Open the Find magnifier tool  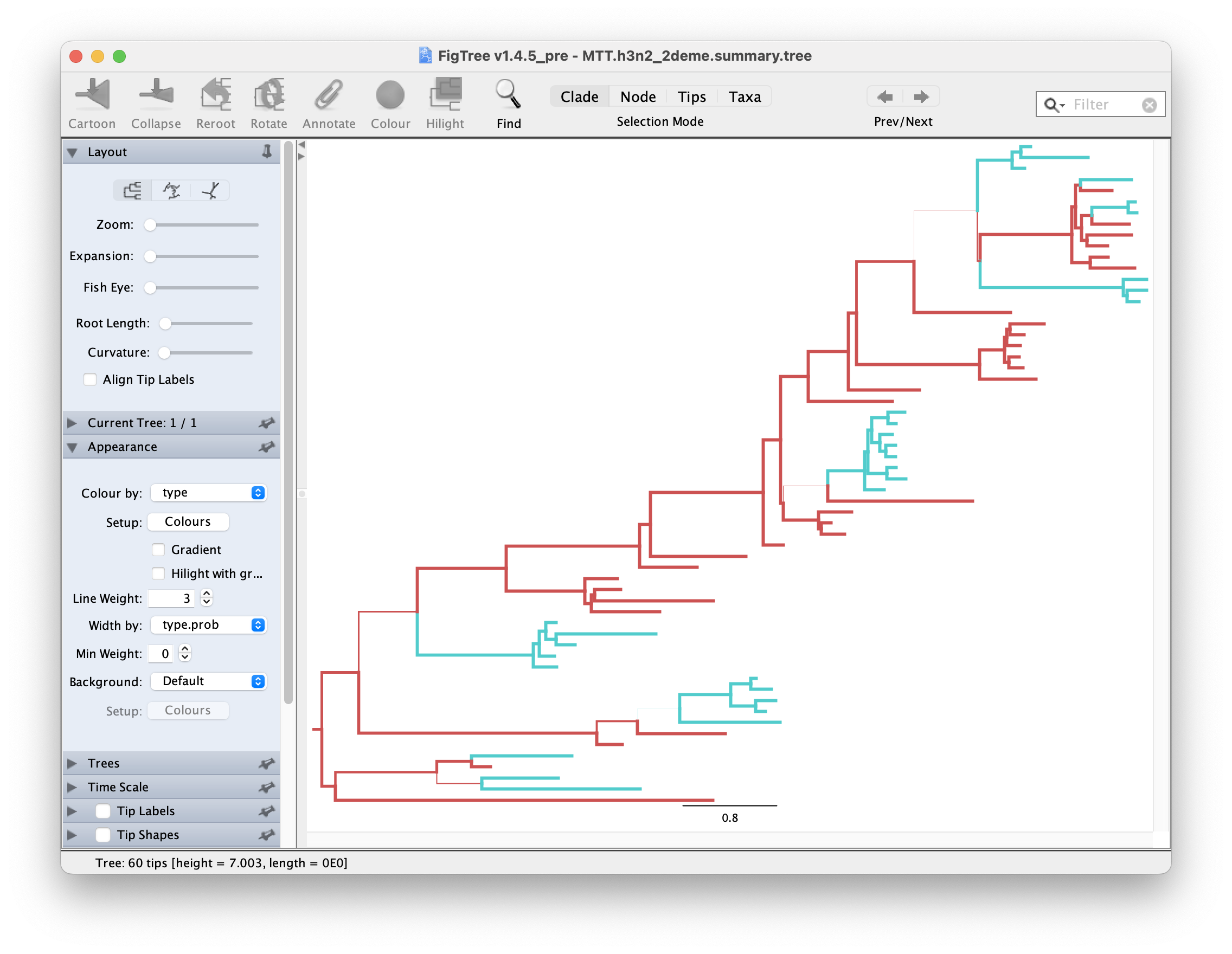tap(508, 94)
